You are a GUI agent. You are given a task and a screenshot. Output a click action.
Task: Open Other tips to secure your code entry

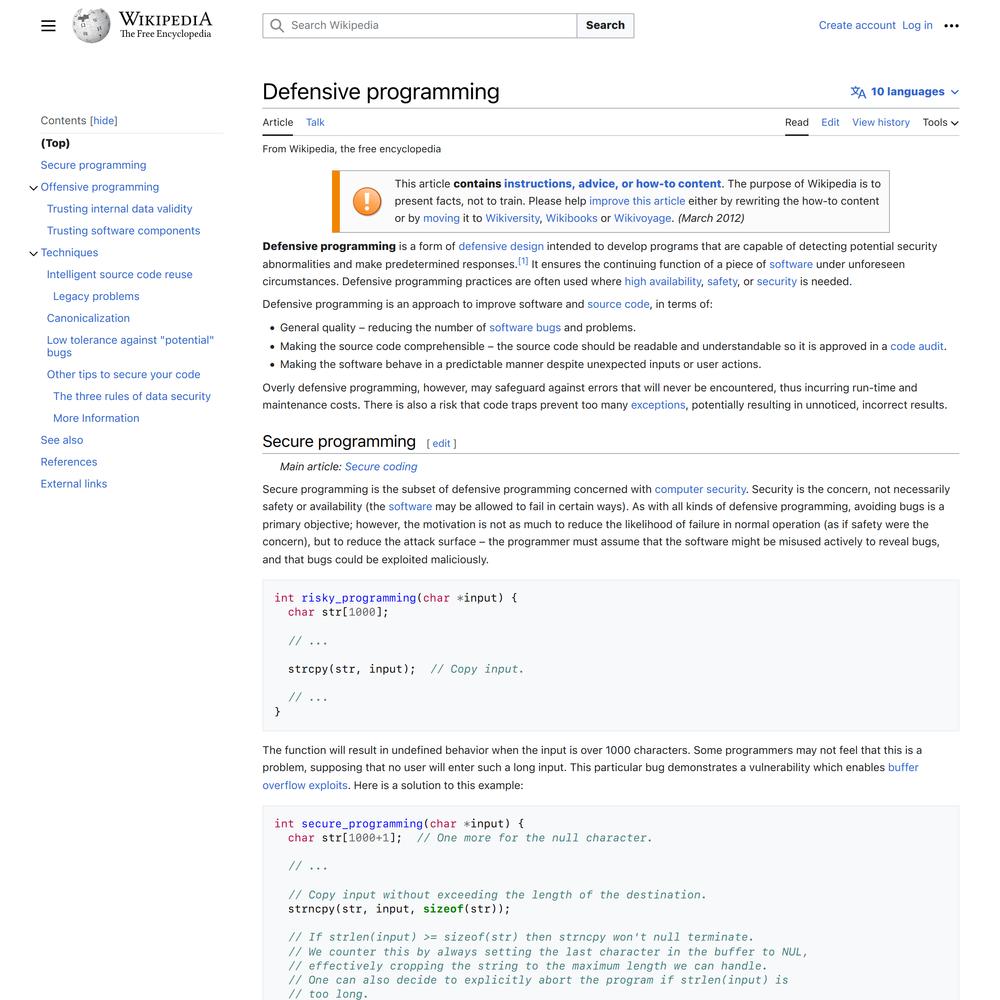tap(123, 374)
